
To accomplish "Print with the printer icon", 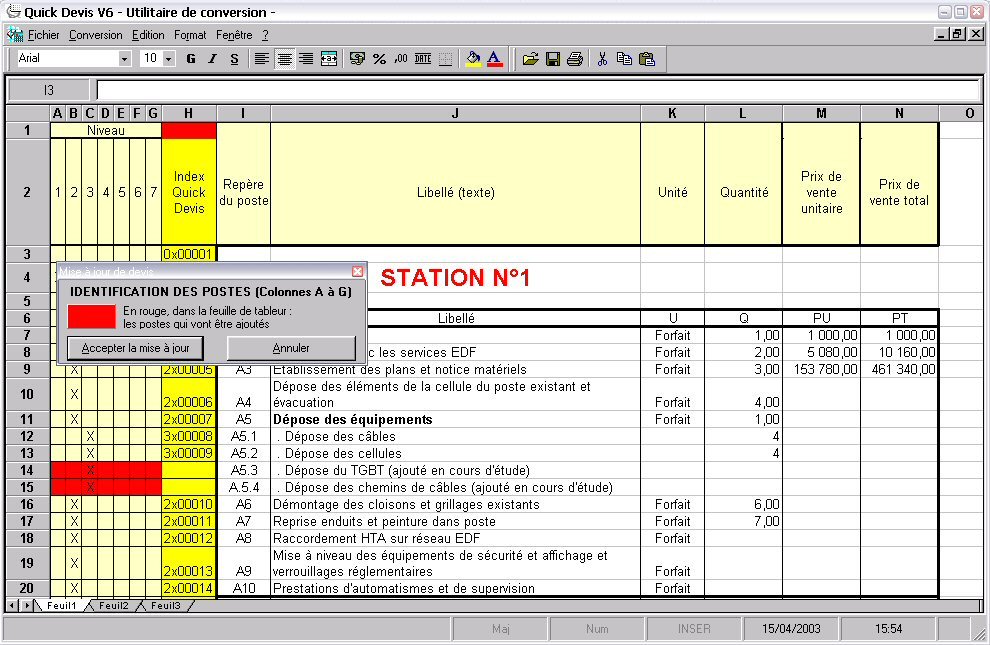I will (x=575, y=59).
